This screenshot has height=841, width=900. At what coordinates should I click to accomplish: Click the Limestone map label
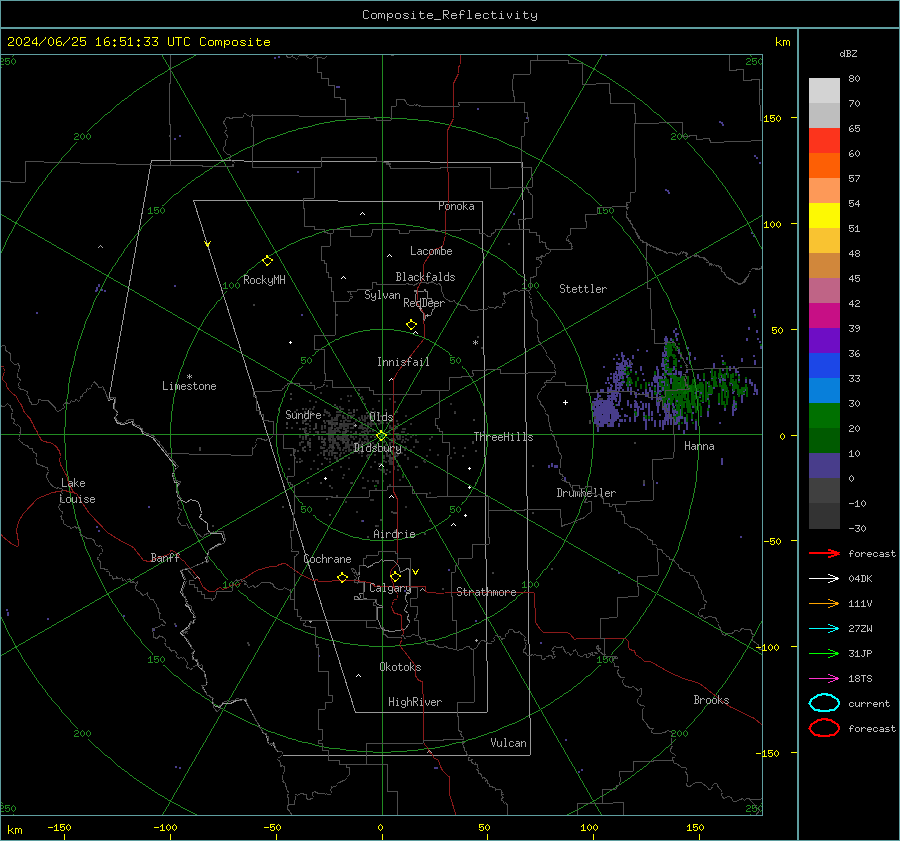tap(189, 386)
